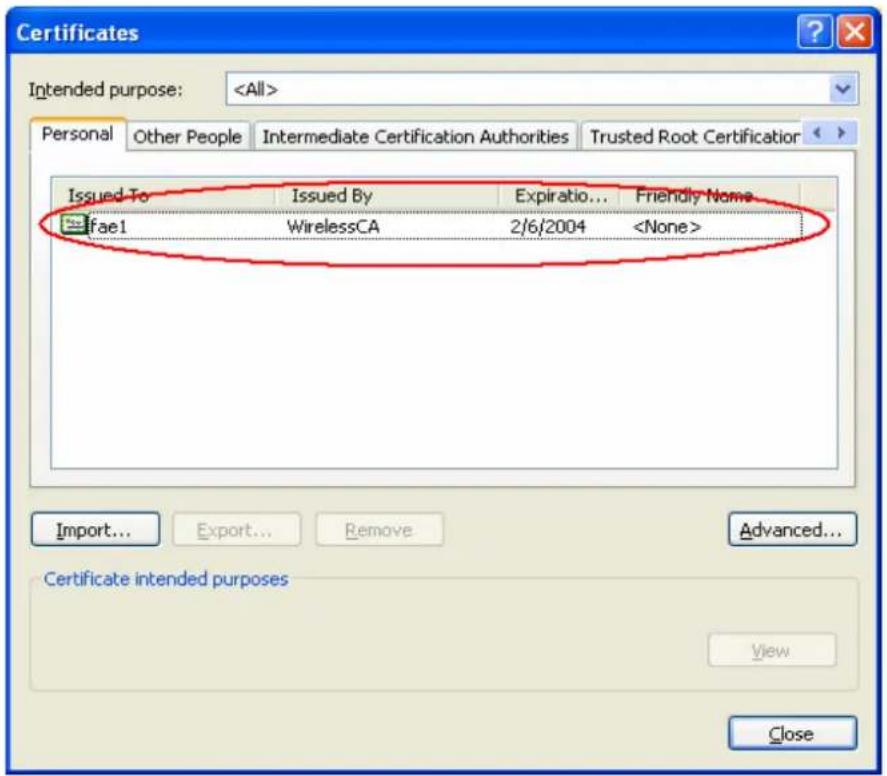Click the Import... button
Image resolution: width=887 pixels, height=776 pixels.
pyautogui.click(x=95, y=529)
